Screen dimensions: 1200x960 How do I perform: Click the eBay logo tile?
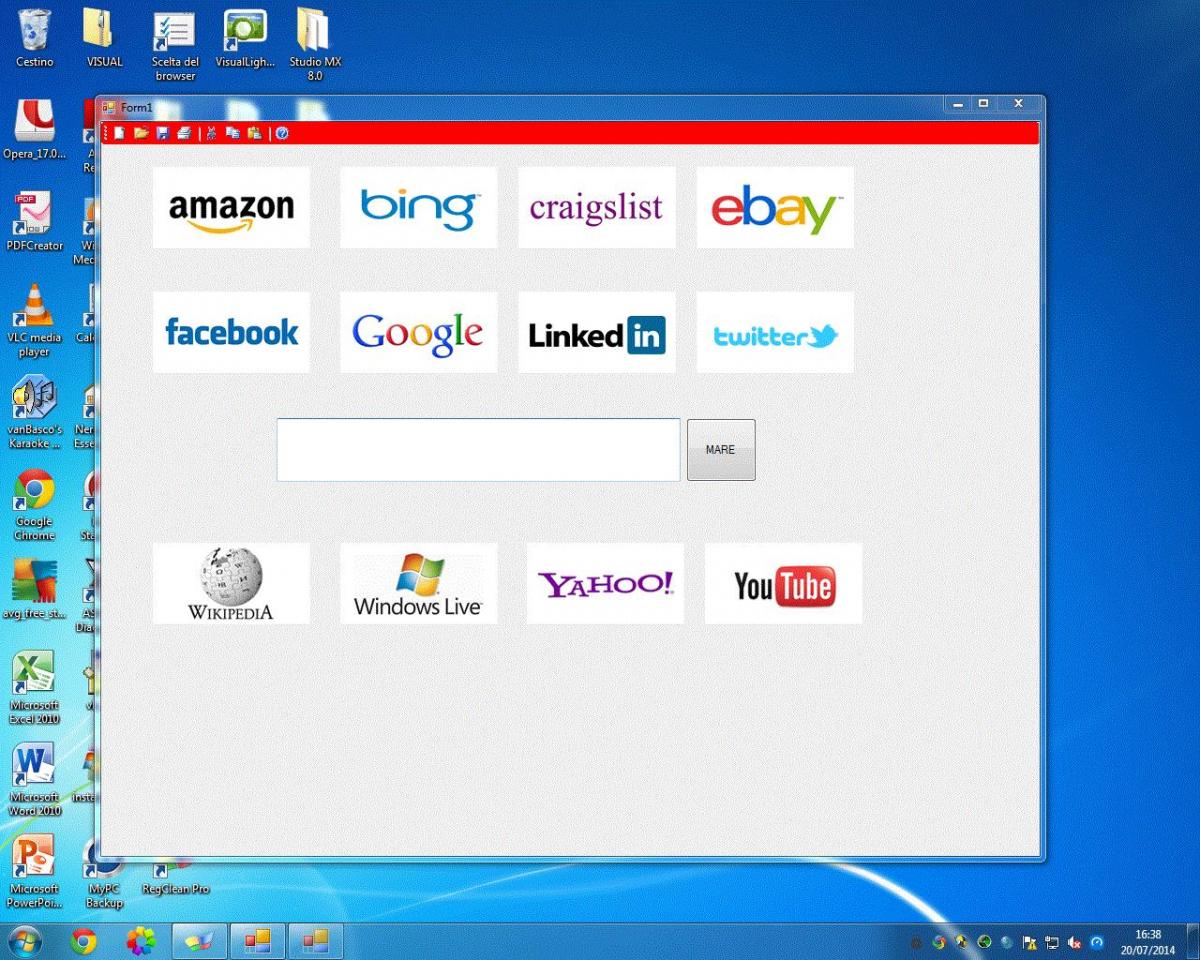tap(775, 207)
